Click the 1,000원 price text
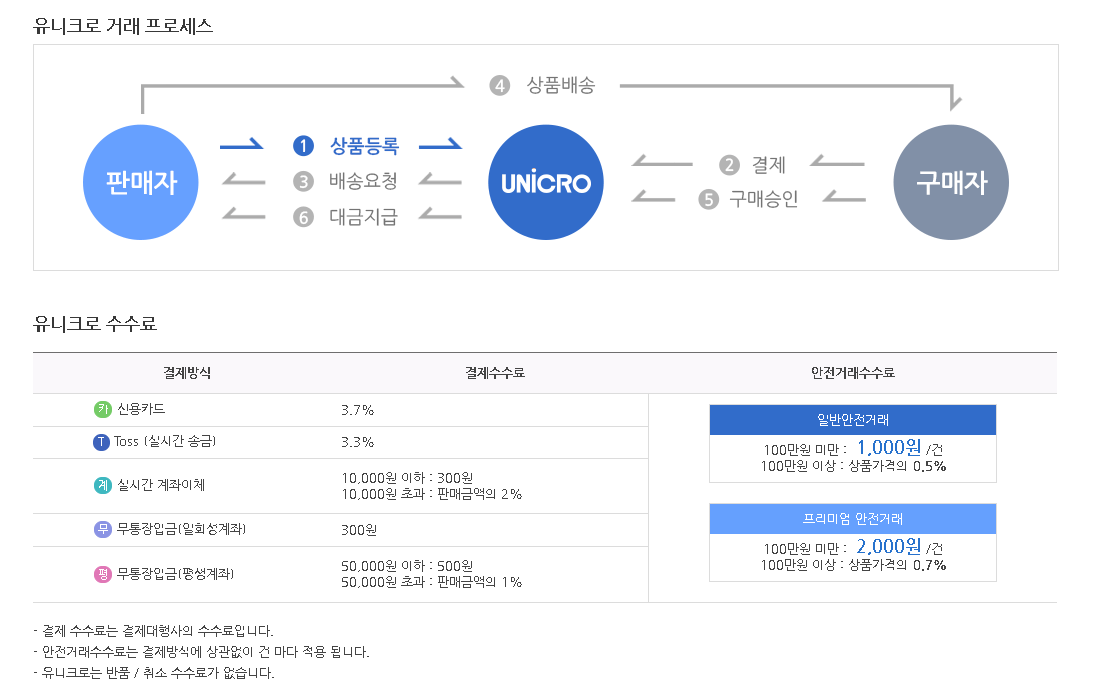Viewport: 1098px width, 696px height. (x=889, y=447)
